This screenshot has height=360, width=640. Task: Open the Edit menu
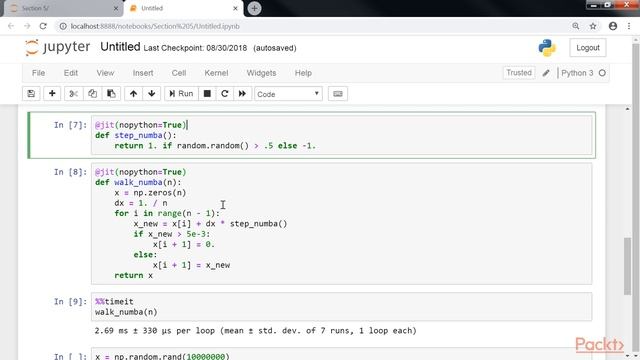click(x=71, y=73)
